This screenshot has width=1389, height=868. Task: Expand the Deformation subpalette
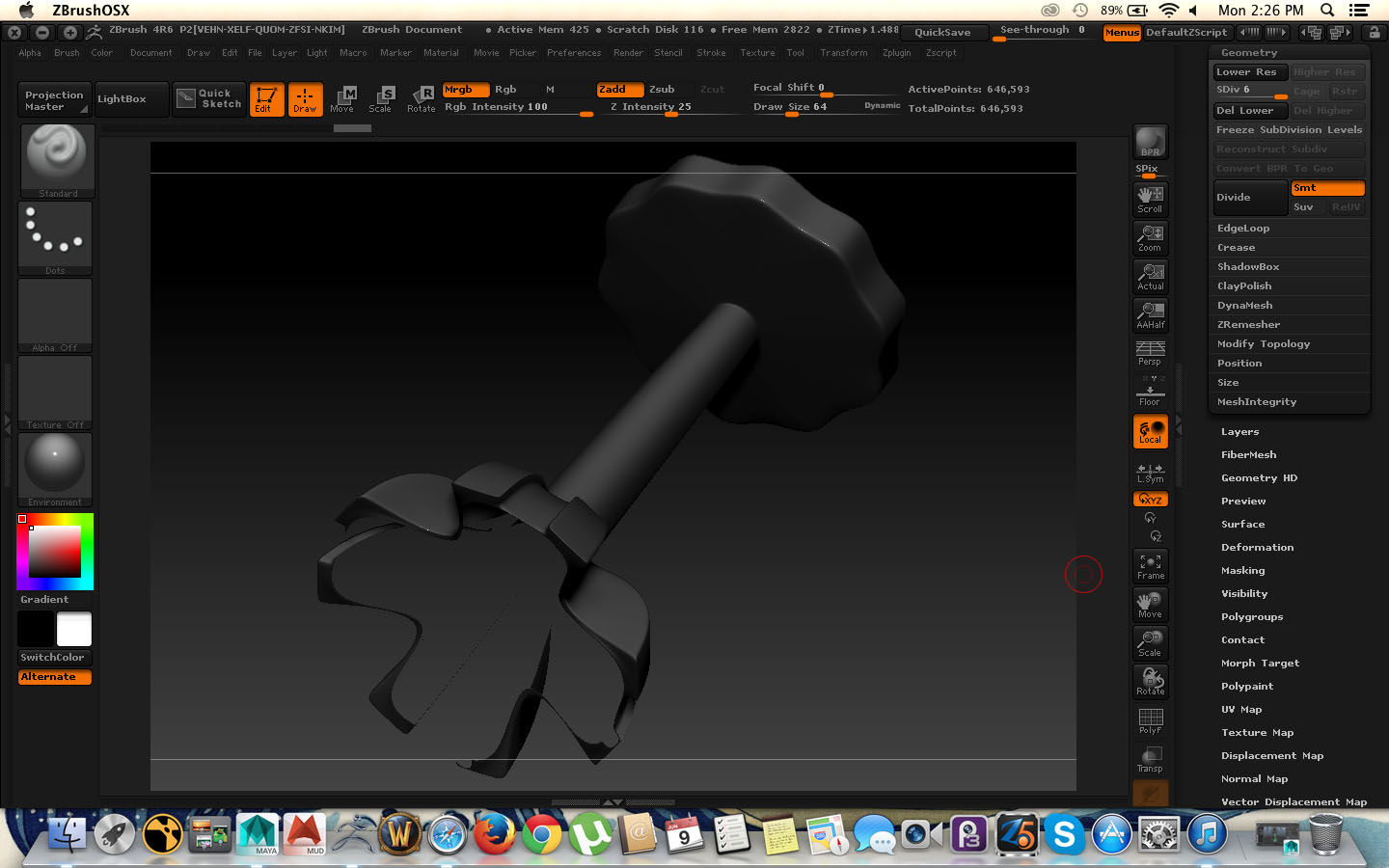coord(1257,548)
